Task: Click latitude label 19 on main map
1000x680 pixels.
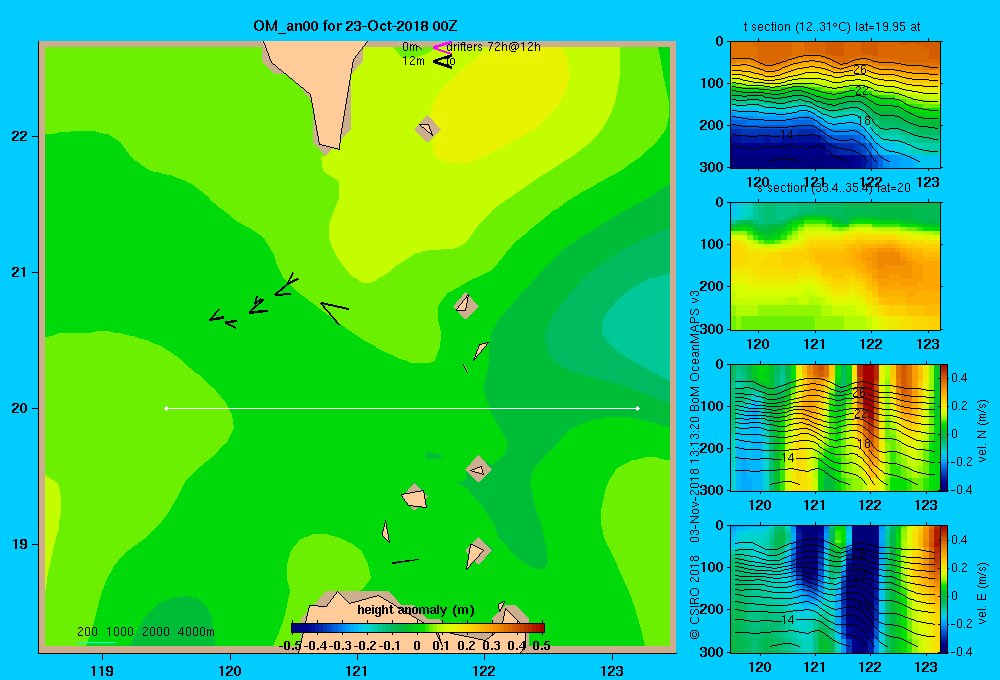Action: click(20, 544)
